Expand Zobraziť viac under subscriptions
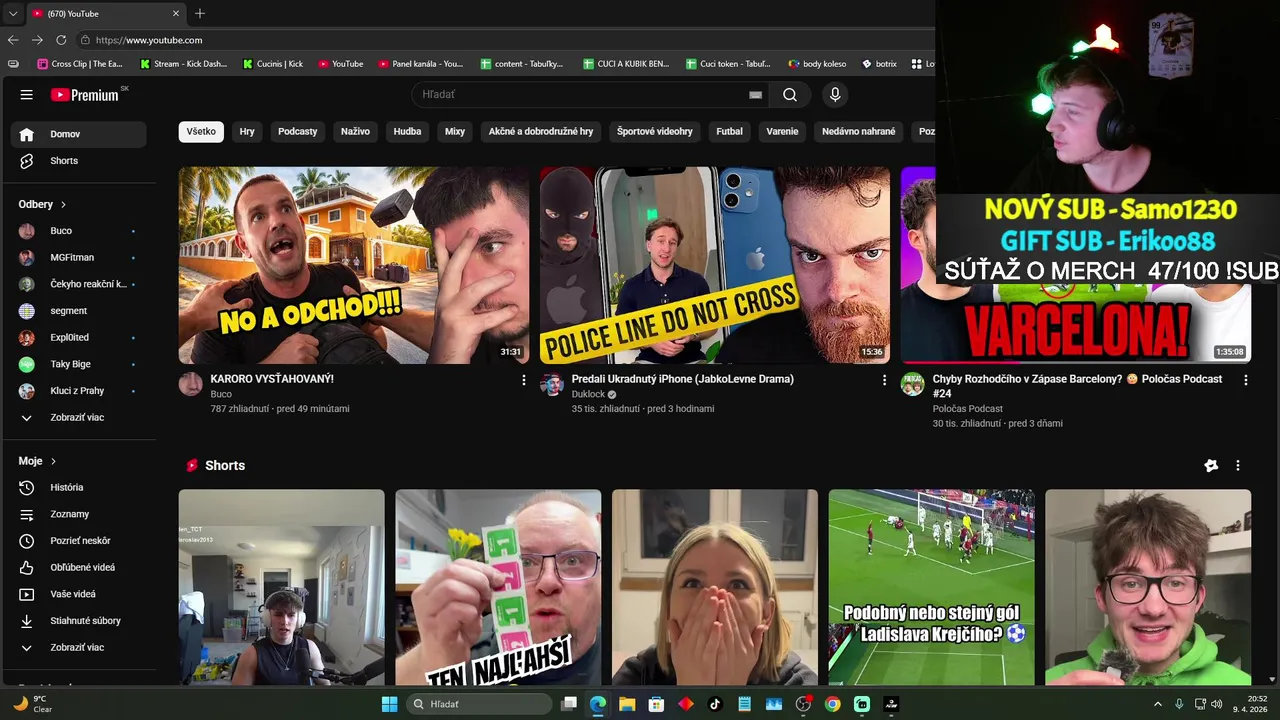 pos(79,418)
